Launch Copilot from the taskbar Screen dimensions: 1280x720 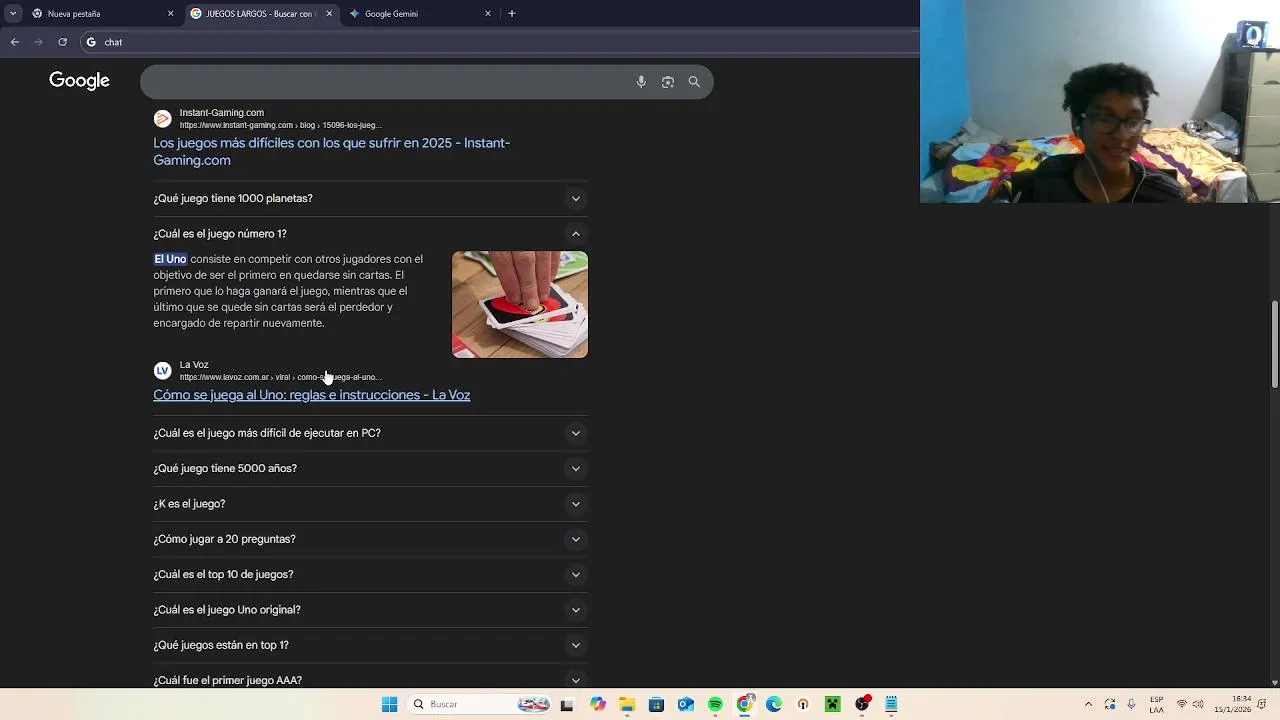598,704
